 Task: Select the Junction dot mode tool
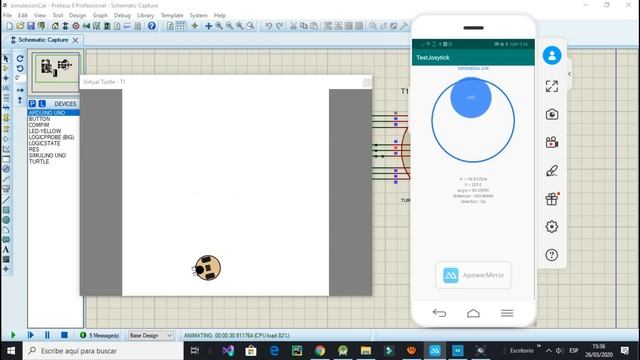tap(6, 78)
